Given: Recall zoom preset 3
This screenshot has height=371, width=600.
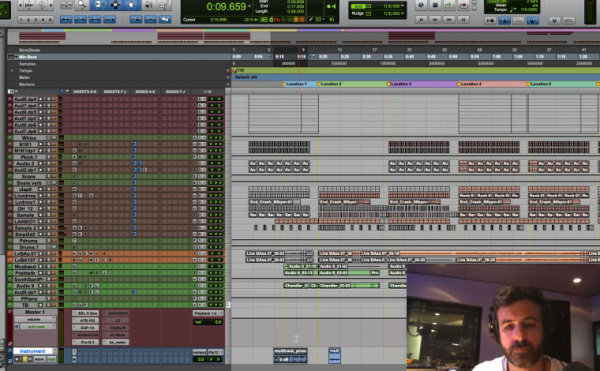Looking at the screenshot, I should [x=36, y=19].
